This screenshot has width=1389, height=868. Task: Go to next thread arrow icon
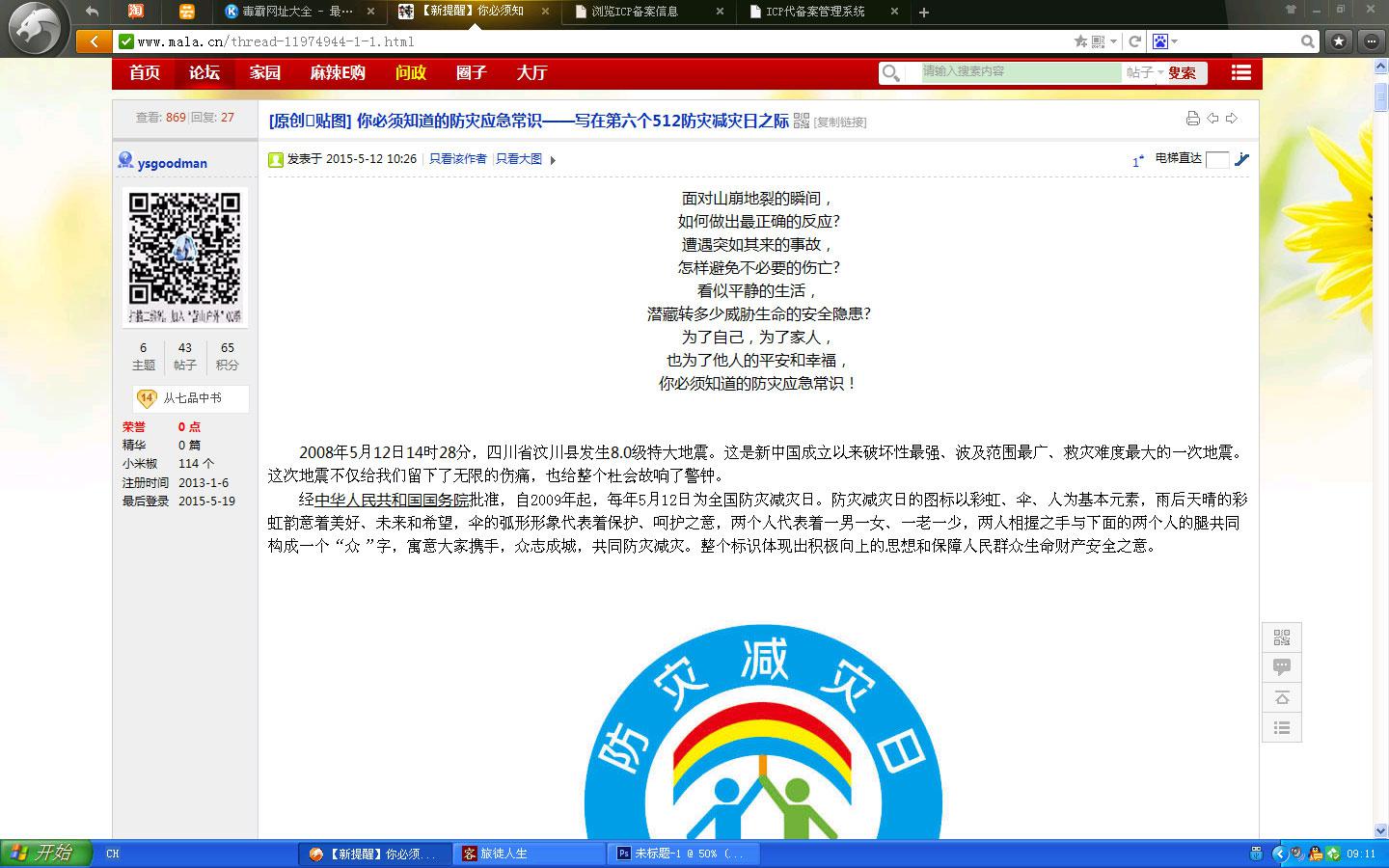coord(1232,119)
